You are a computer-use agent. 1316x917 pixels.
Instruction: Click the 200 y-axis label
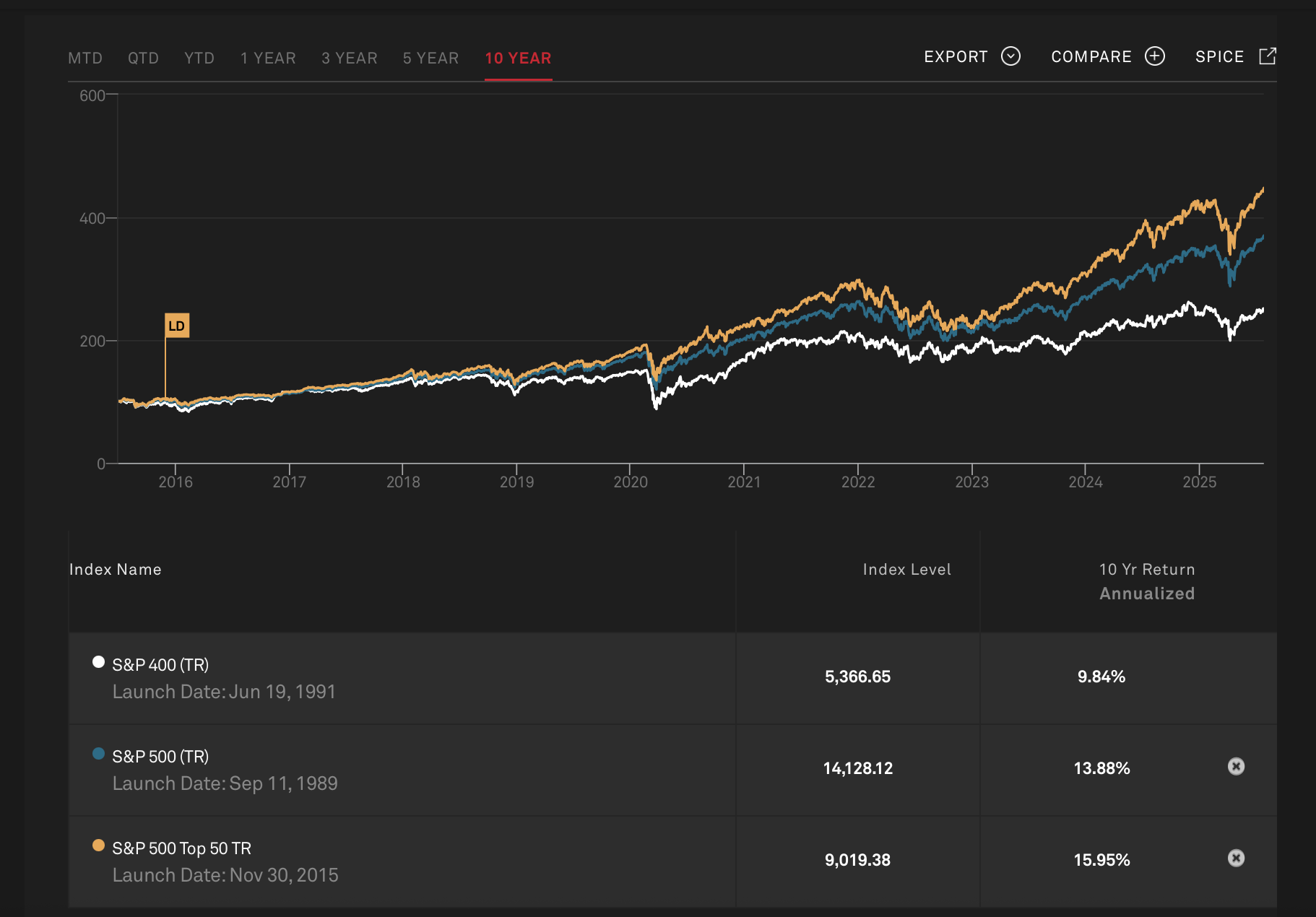(x=92, y=342)
